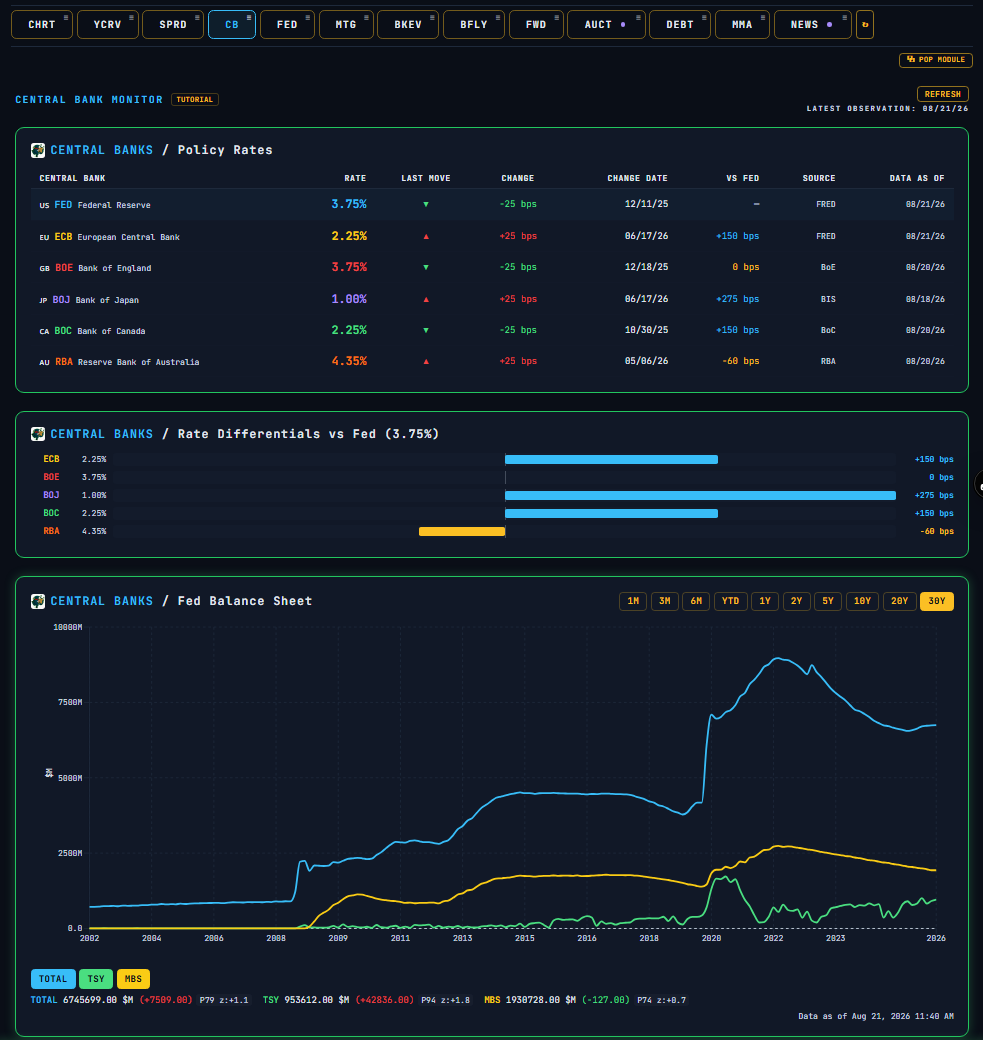Click the grip icon on the CB tab
The height and width of the screenshot is (1040, 983).
[x=249, y=18]
